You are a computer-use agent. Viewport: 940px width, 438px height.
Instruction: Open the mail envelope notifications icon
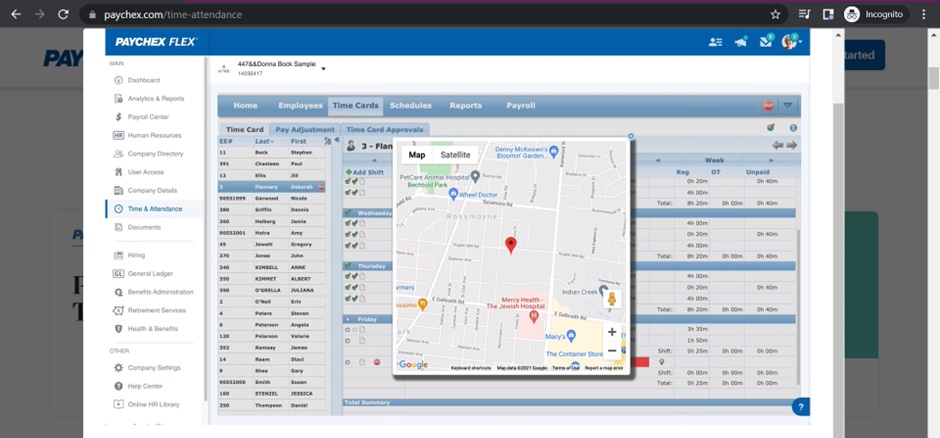coord(766,42)
